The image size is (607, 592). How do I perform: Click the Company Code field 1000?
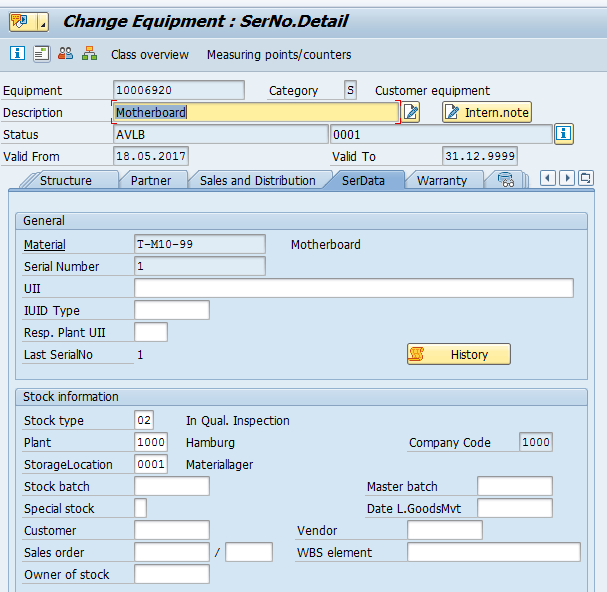point(536,442)
